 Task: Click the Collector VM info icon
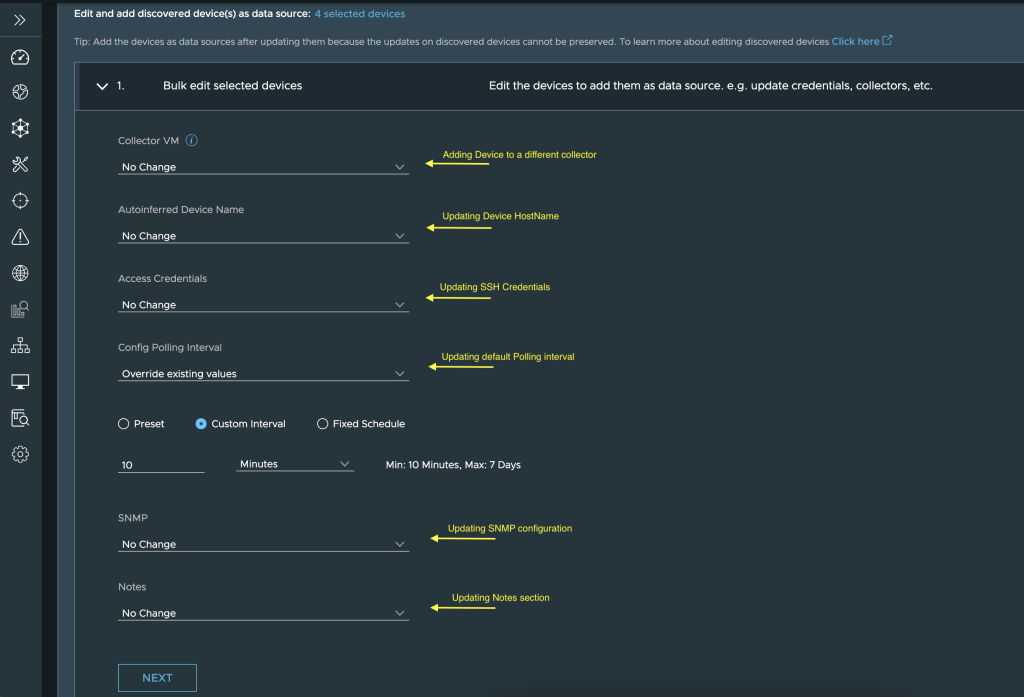[192, 141]
